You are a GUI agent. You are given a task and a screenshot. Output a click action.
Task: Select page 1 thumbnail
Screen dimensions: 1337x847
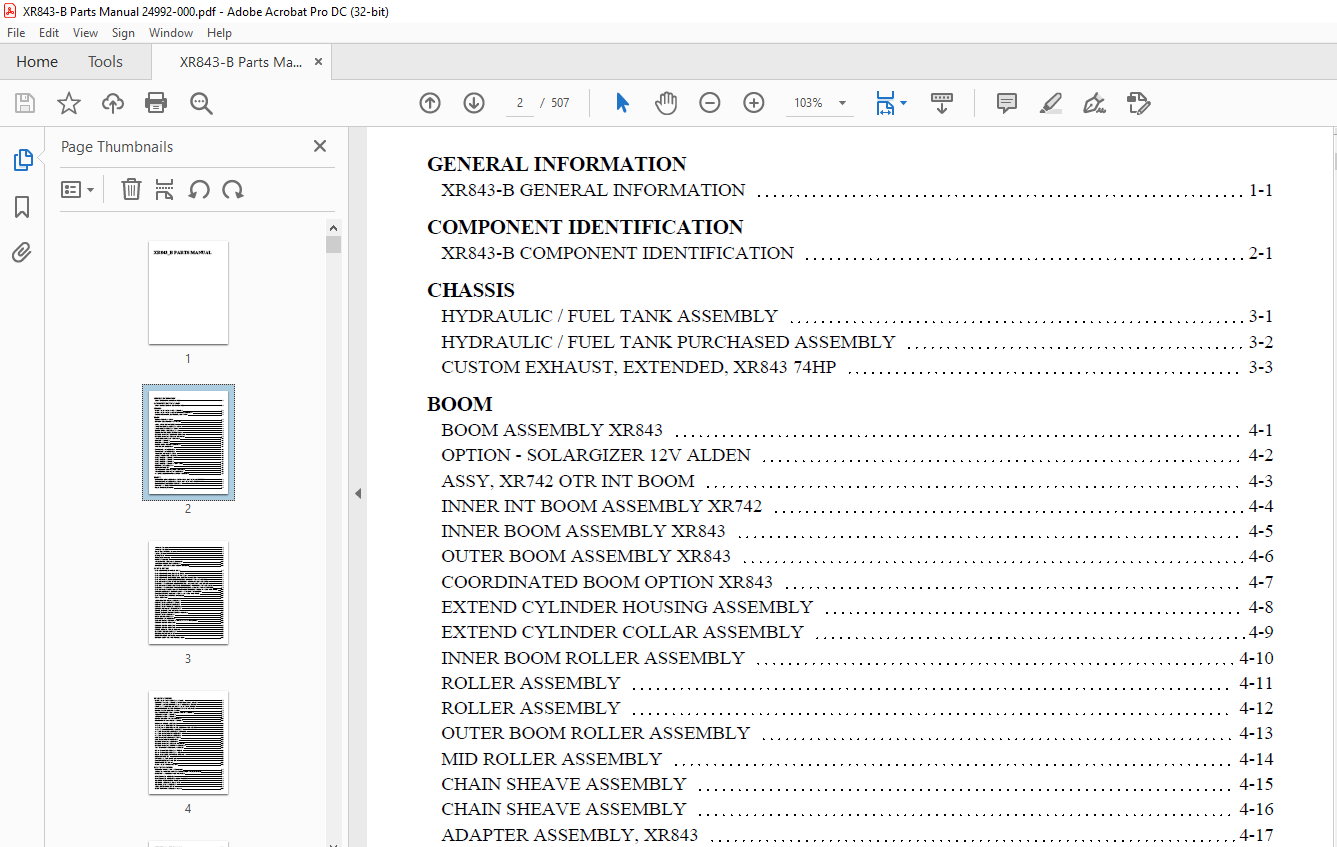(x=188, y=292)
